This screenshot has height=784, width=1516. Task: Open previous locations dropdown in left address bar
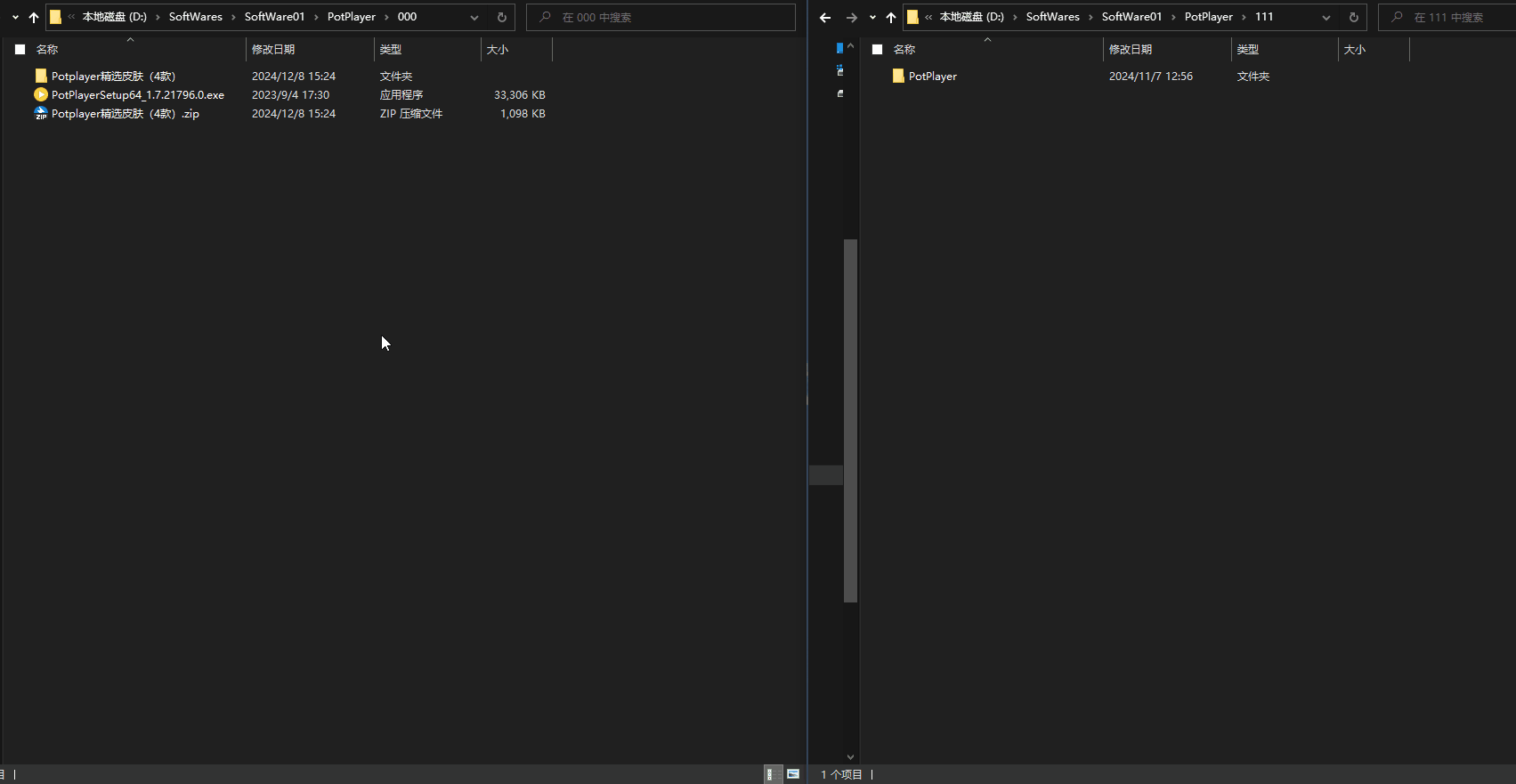pos(474,17)
